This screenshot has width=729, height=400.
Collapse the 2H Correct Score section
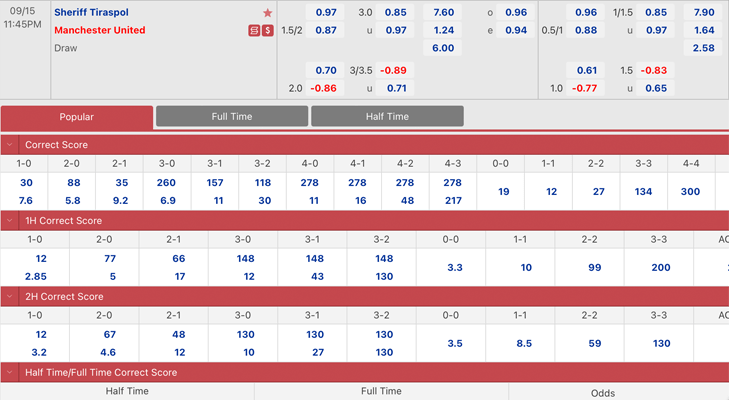point(9,296)
